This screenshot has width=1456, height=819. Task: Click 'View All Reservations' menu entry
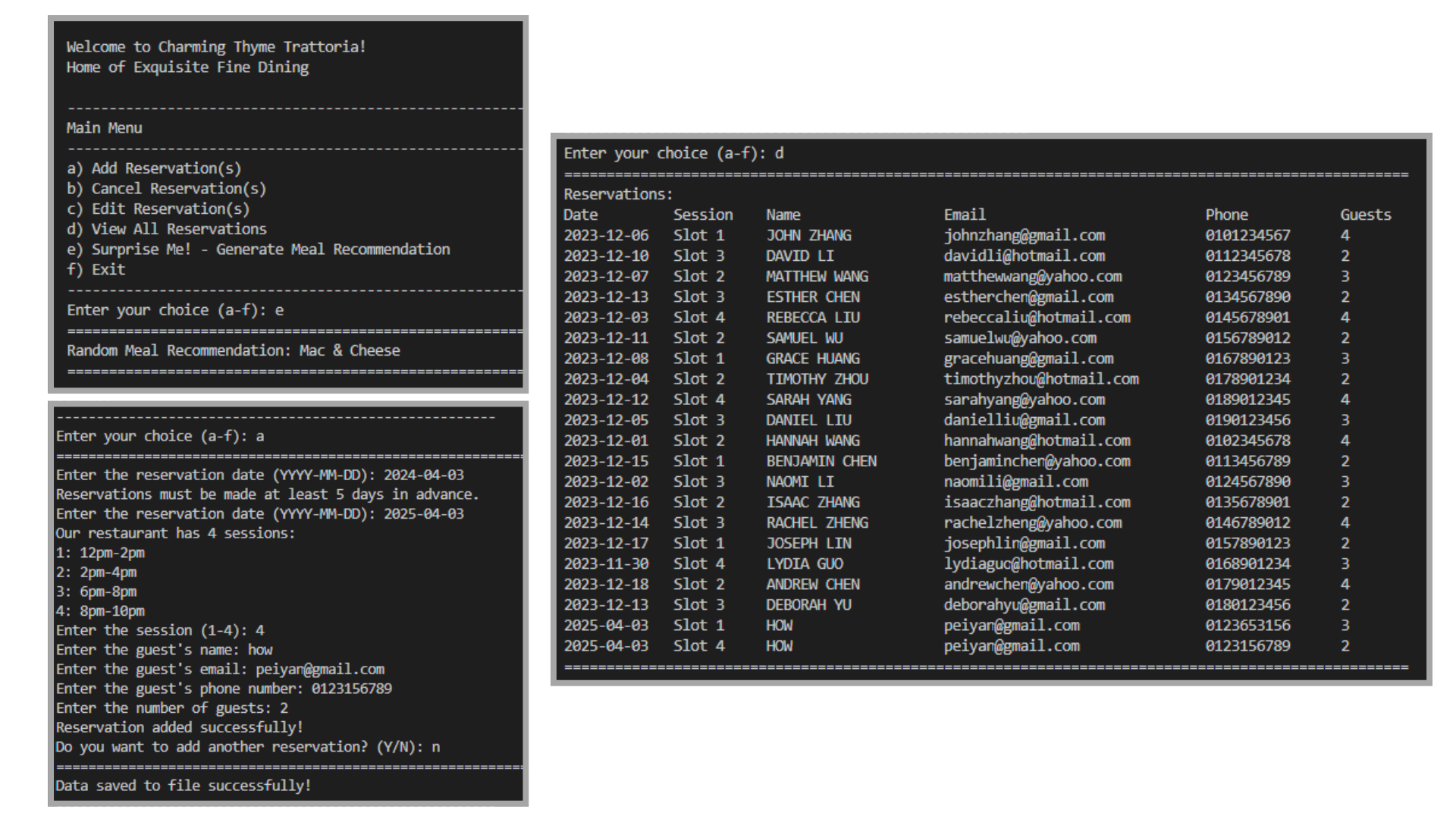point(167,229)
